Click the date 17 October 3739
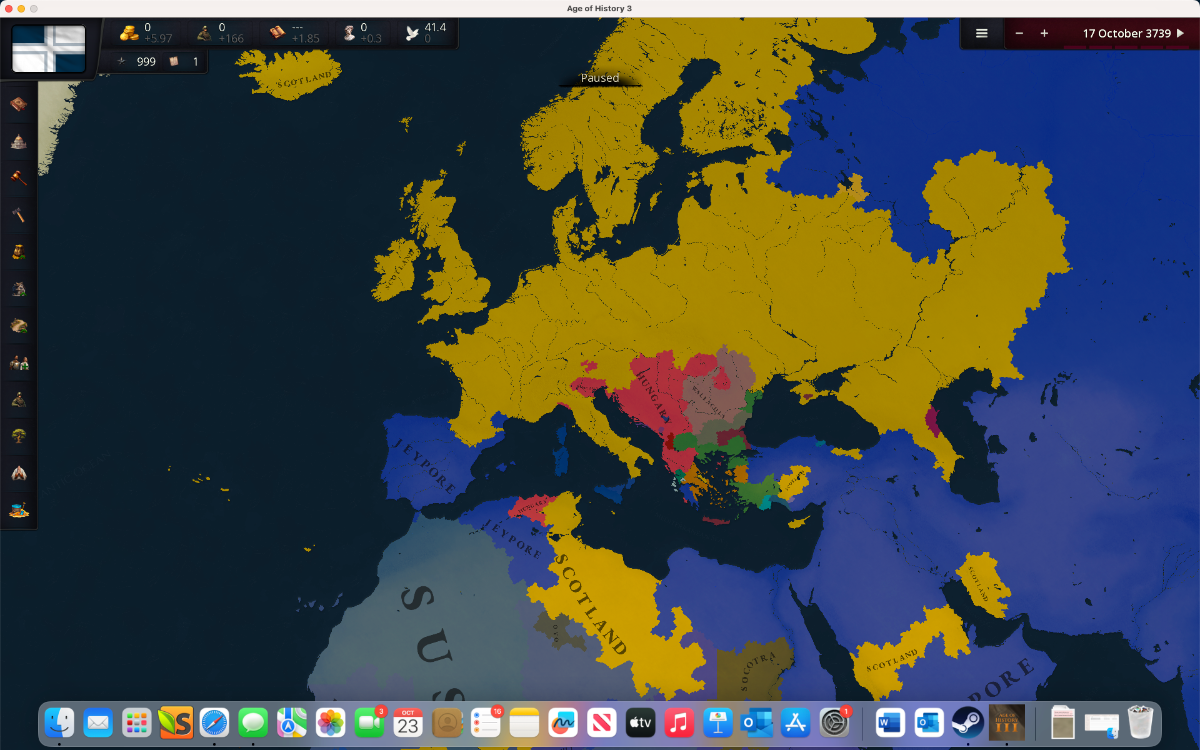This screenshot has height=750, width=1200. point(1127,33)
